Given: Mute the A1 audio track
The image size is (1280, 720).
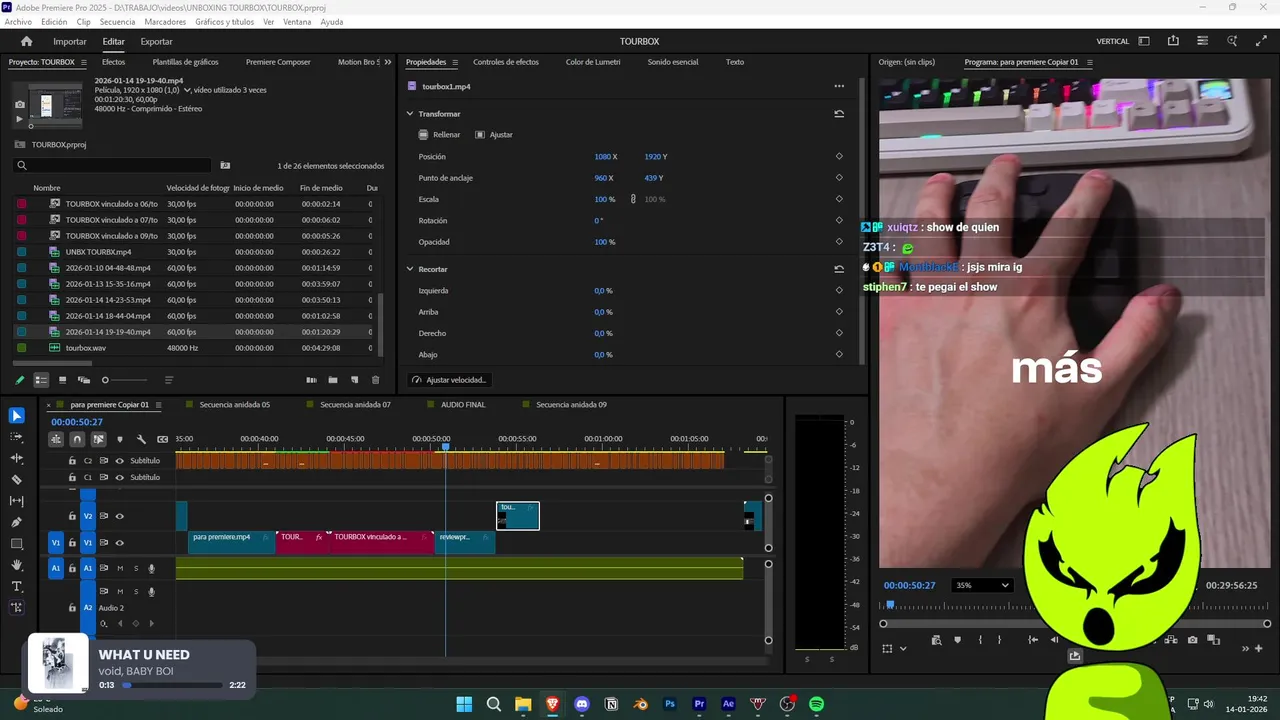Looking at the screenshot, I should pyautogui.click(x=120, y=568).
